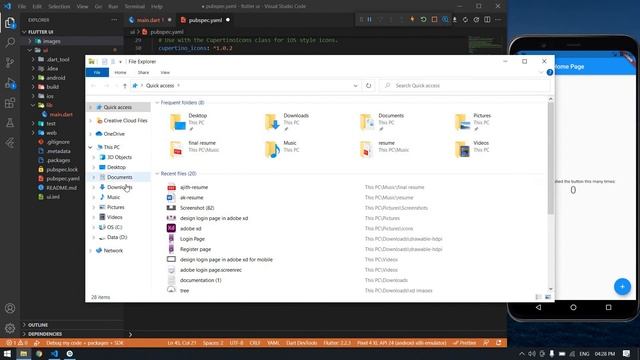Select OS (C:) drive in the navigation pane
Screen dimensions: 640x360
pyautogui.click(x=114, y=227)
